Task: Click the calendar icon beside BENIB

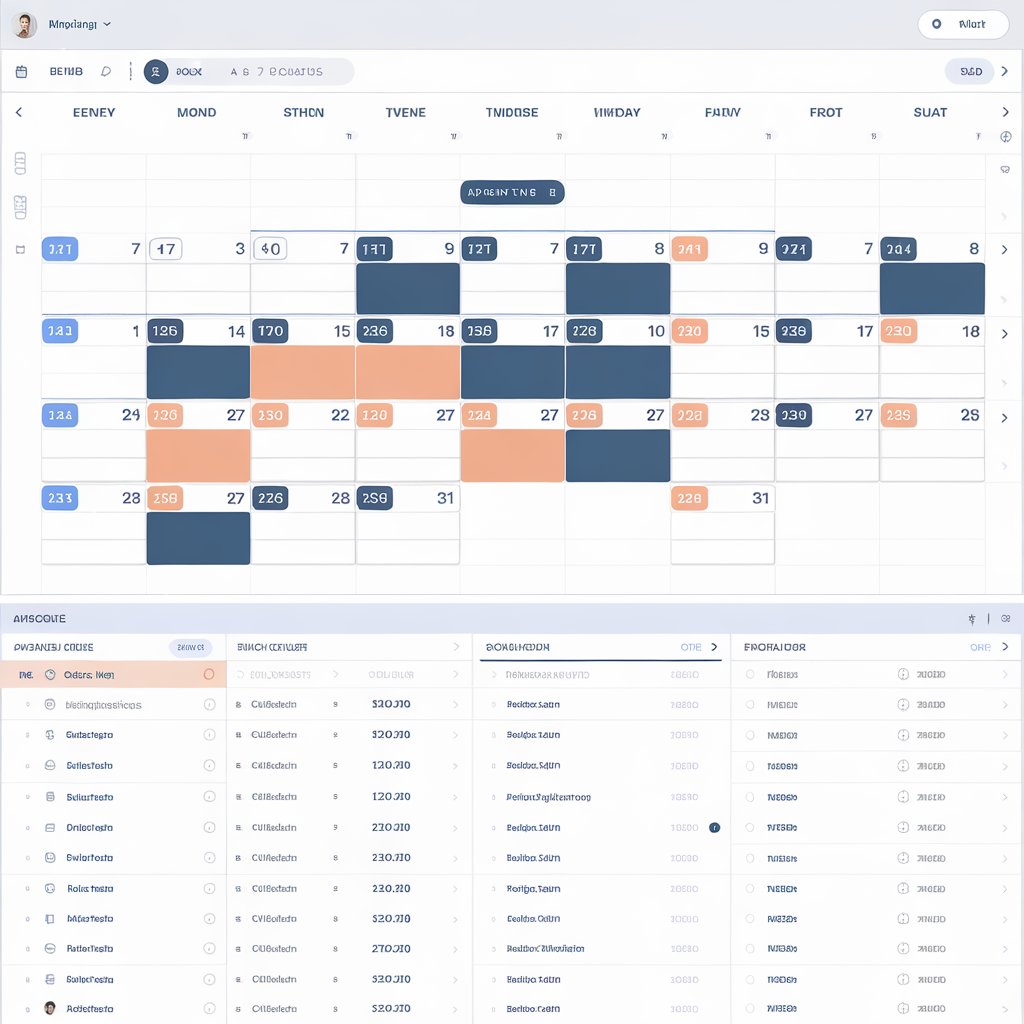Action: point(21,72)
